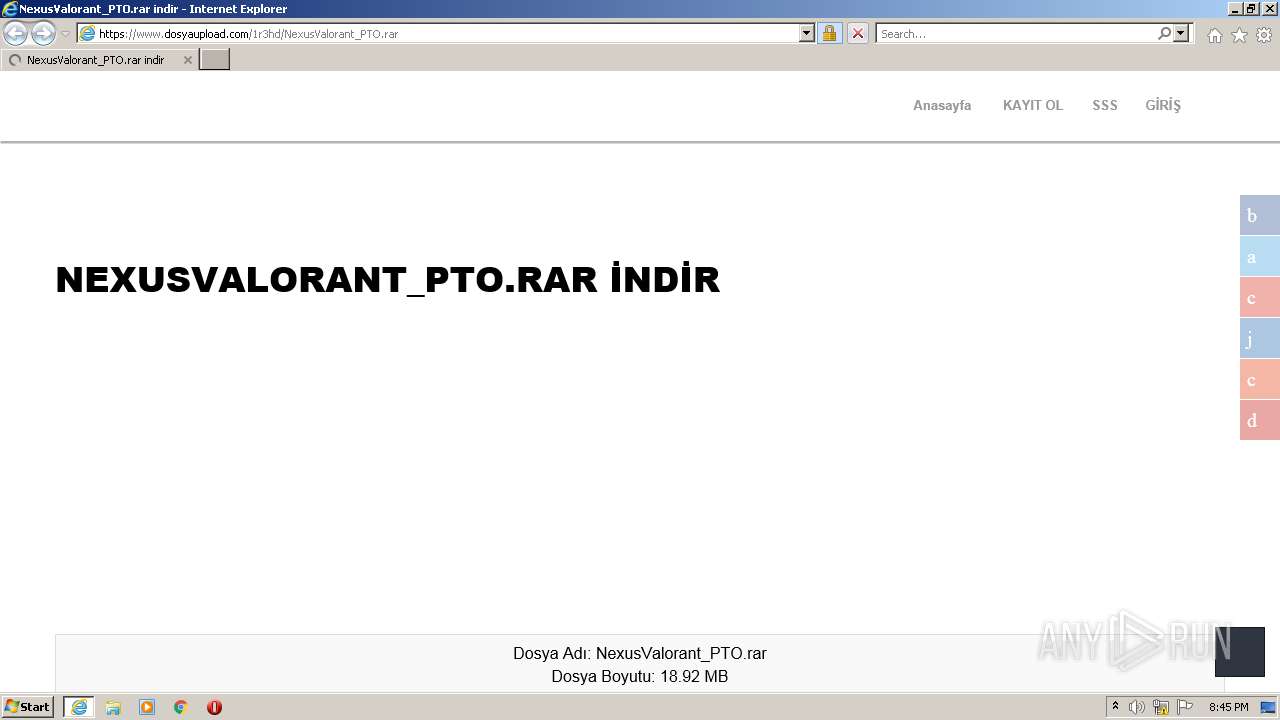Expand the search provider dropdown arrow
This screenshot has width=1280, height=720.
1181,34
